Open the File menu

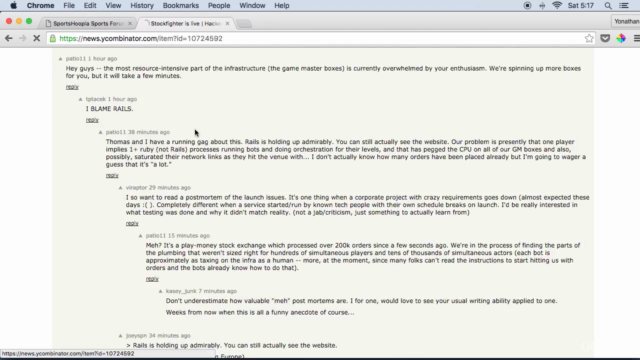pyautogui.click(x=69, y=6)
